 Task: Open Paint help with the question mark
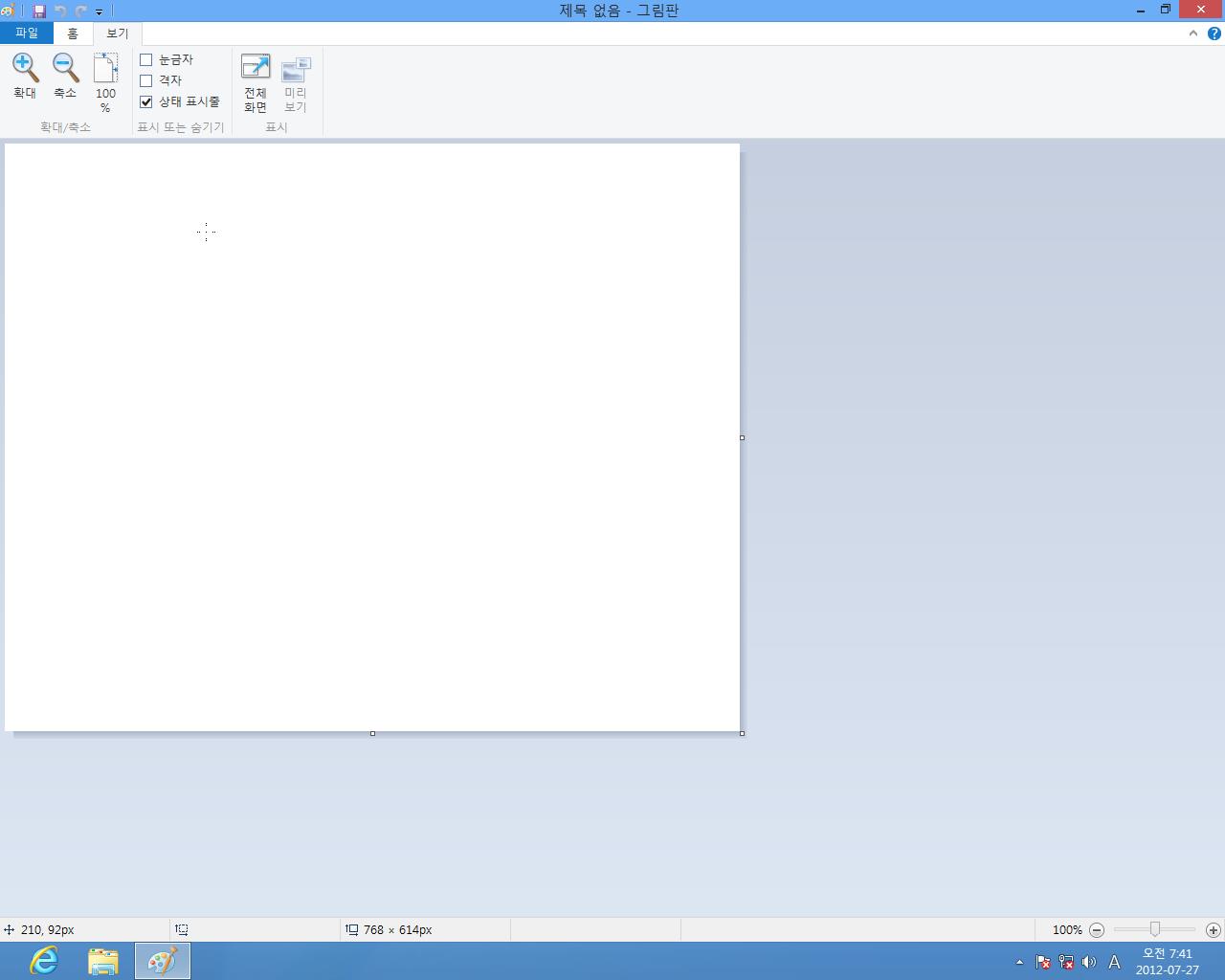1214,33
